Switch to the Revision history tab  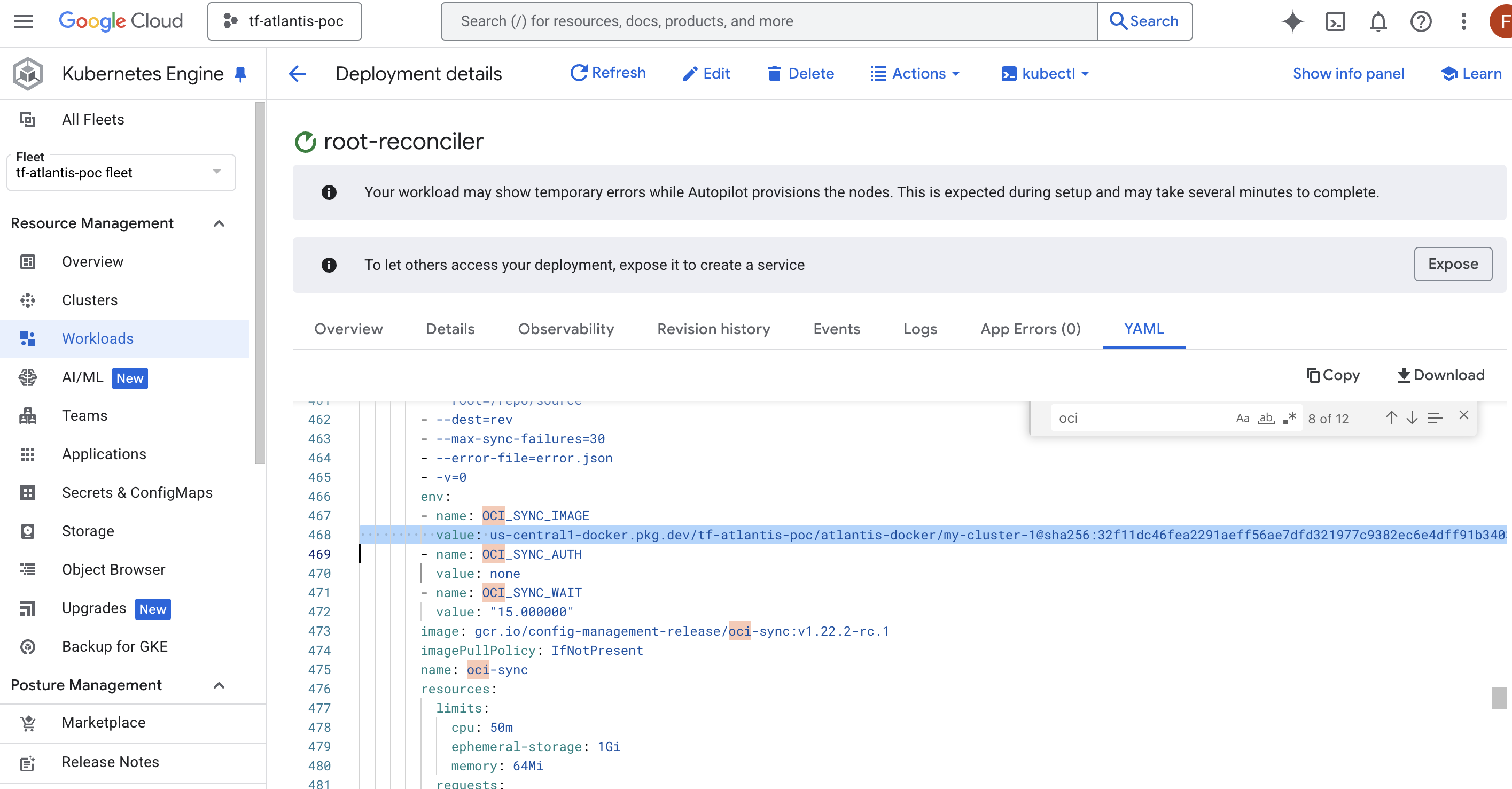713,329
